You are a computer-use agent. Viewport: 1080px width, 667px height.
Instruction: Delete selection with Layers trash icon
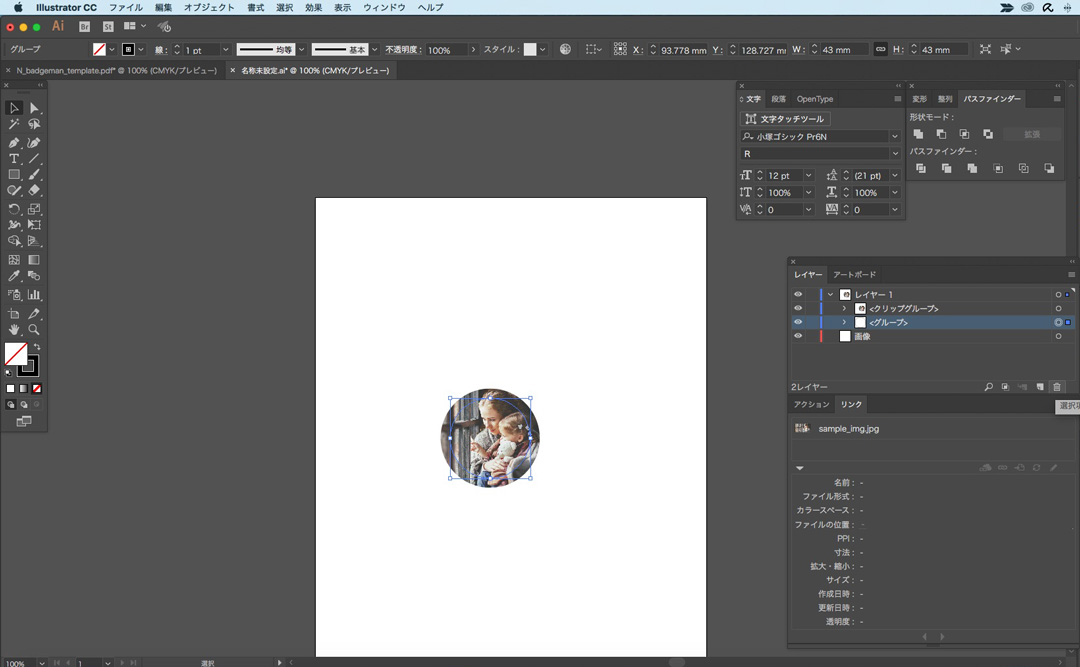(x=1057, y=387)
